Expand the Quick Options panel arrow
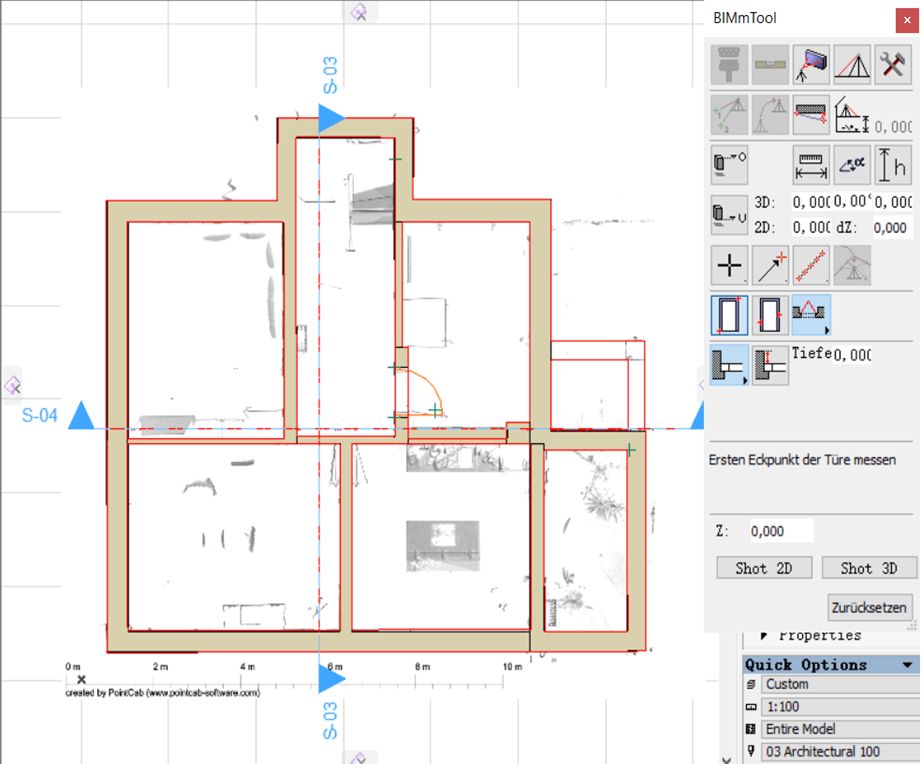The width and height of the screenshot is (921, 764). click(x=907, y=665)
